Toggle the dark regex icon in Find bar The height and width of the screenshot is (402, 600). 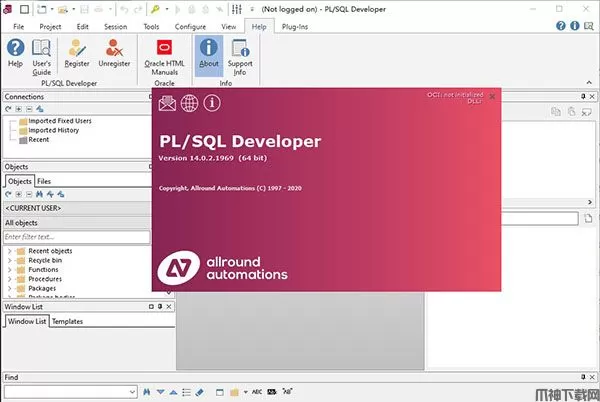[x=272, y=392]
